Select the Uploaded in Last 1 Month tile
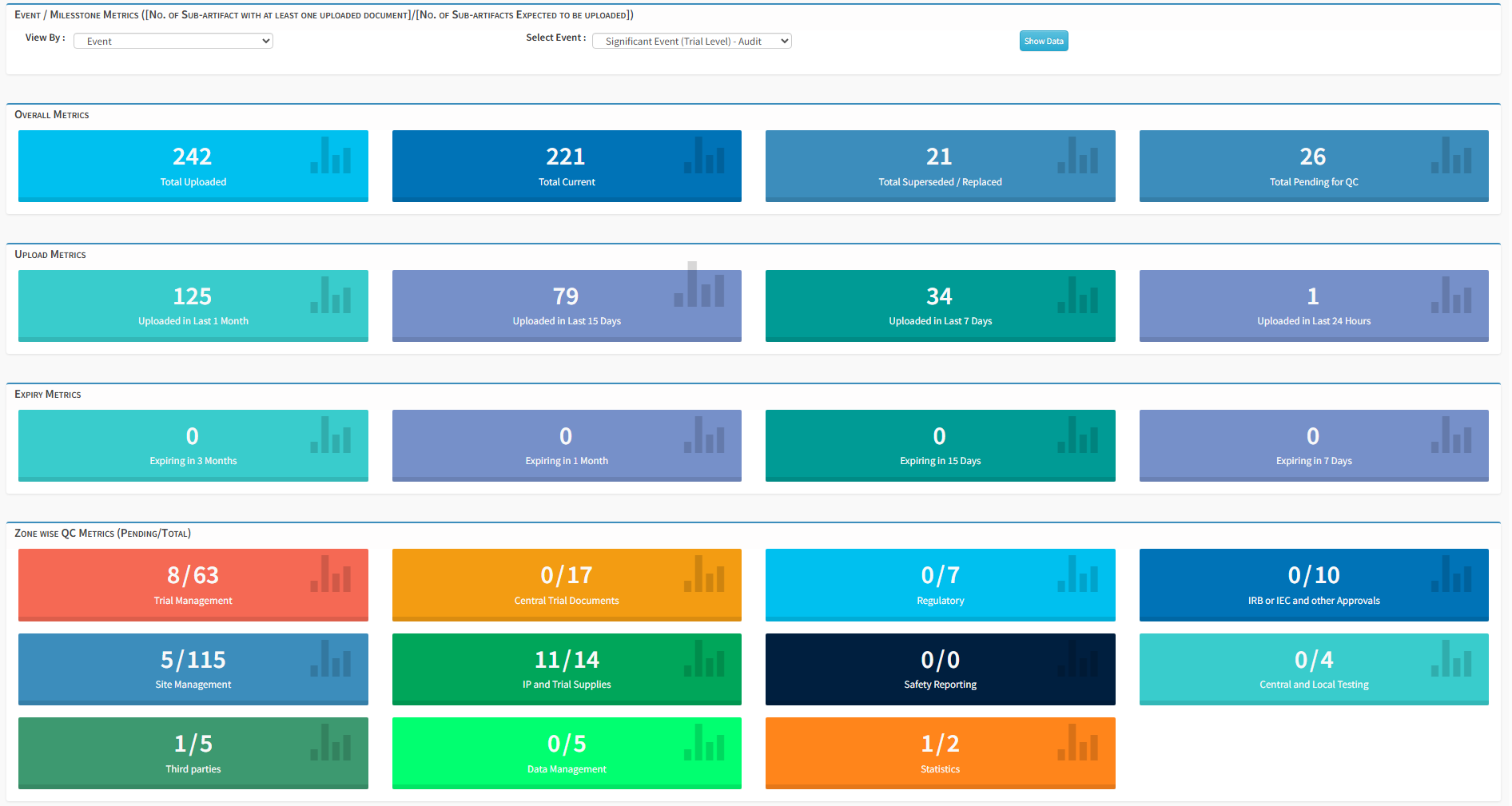The image size is (1512, 806). (x=193, y=306)
